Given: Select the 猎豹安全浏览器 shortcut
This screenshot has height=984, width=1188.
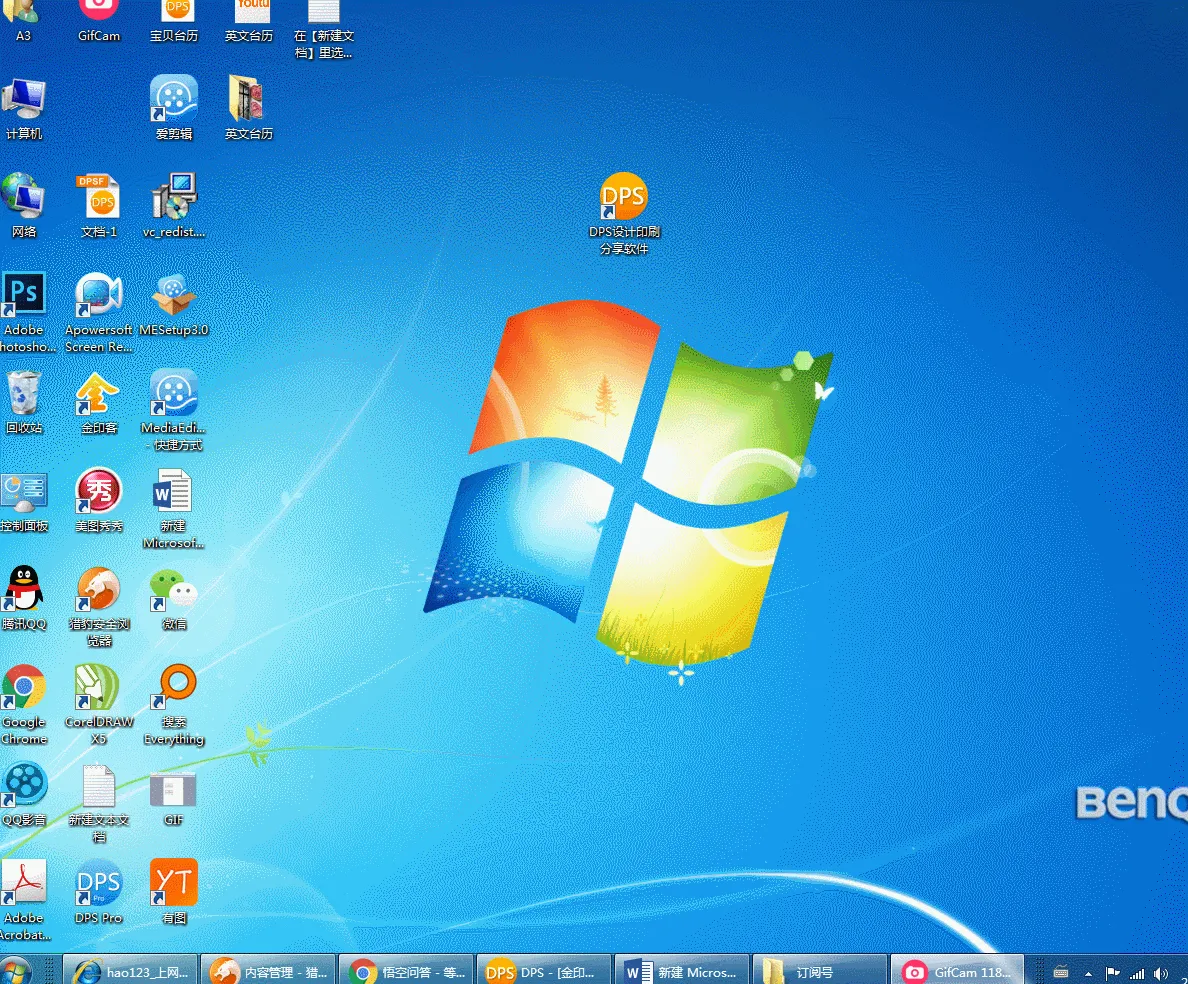Looking at the screenshot, I should point(98,606).
